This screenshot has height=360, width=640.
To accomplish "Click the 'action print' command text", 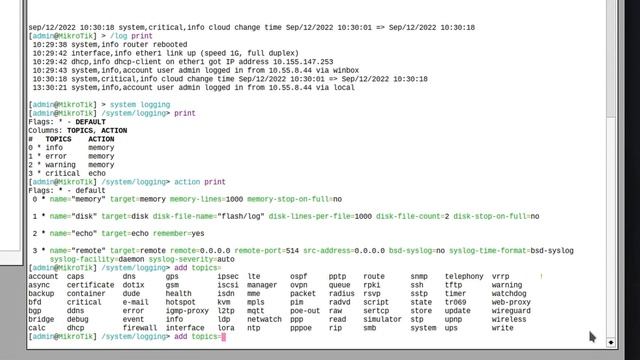I will (x=200, y=182).
